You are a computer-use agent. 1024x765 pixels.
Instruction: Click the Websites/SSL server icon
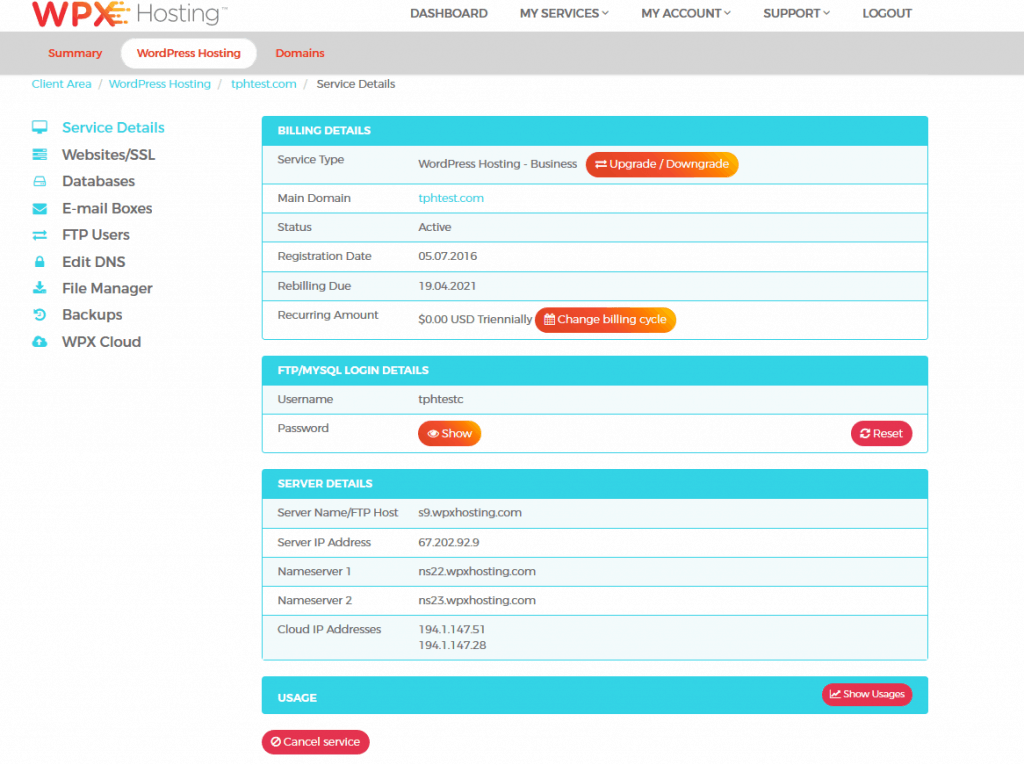coord(40,155)
